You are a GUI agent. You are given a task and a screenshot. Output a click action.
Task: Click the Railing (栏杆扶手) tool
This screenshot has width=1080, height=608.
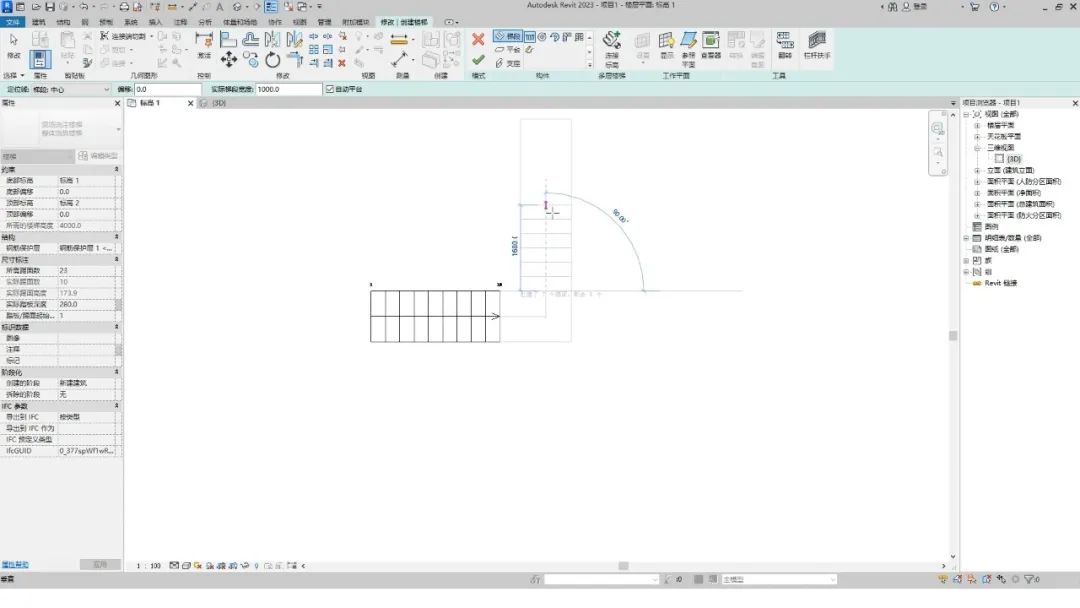pos(818,44)
